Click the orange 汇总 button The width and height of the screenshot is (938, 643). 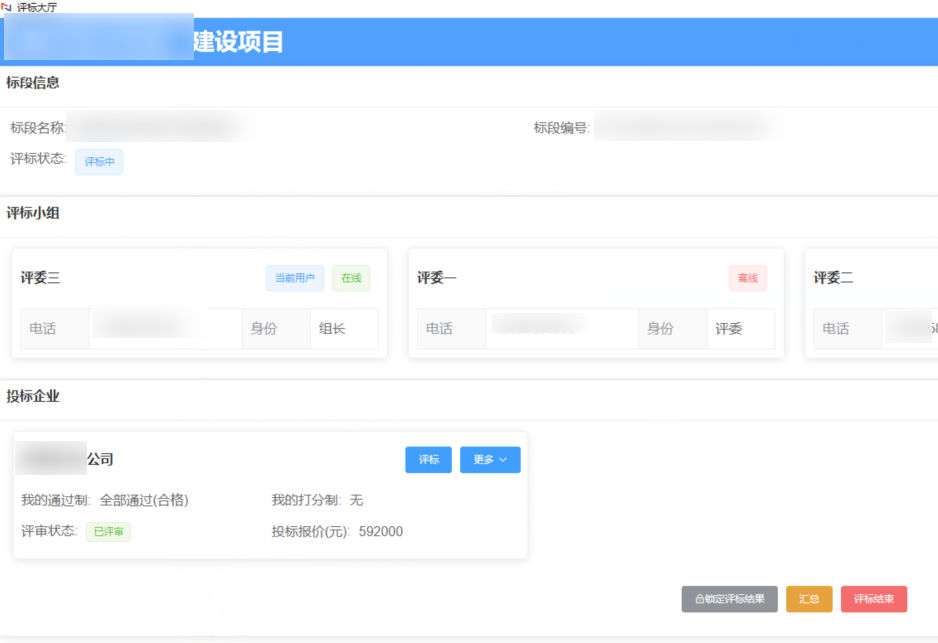point(808,599)
